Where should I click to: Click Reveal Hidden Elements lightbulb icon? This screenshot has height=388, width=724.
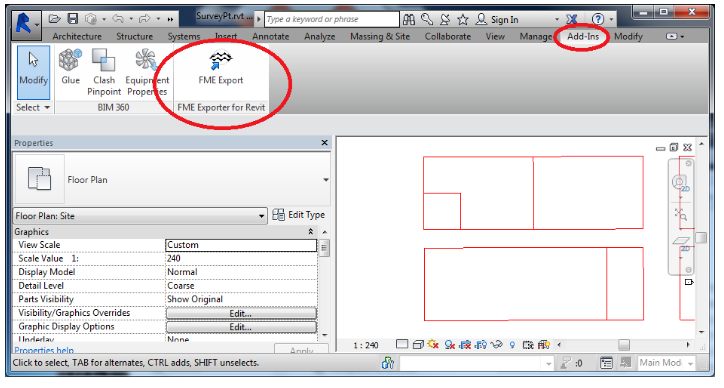pos(513,345)
